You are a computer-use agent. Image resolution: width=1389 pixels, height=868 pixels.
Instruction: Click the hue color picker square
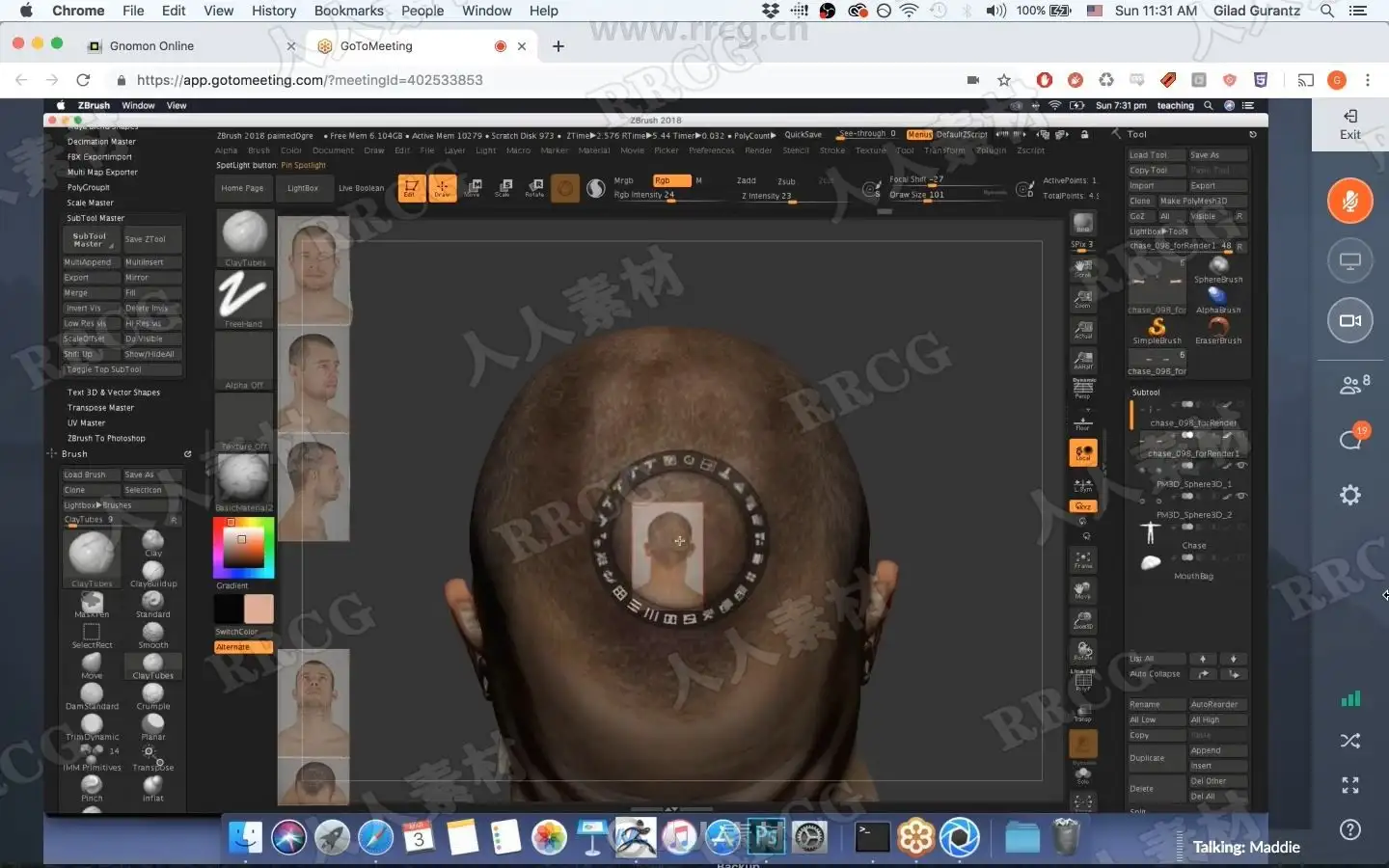pyautogui.click(x=243, y=547)
